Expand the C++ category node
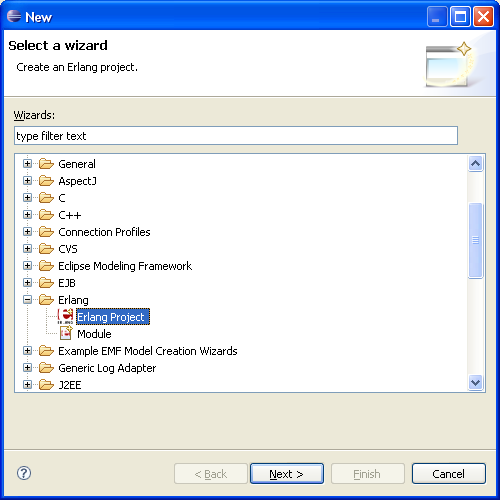 tap(28, 215)
